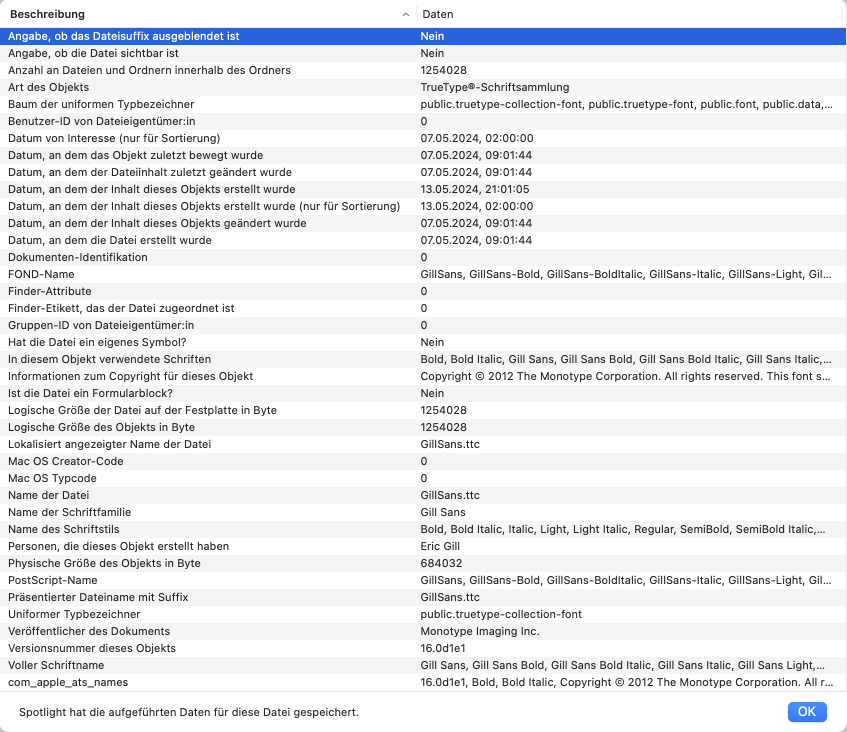Select the 'com_apple_ats_names' row
The height and width of the screenshot is (732, 847).
click(424, 683)
